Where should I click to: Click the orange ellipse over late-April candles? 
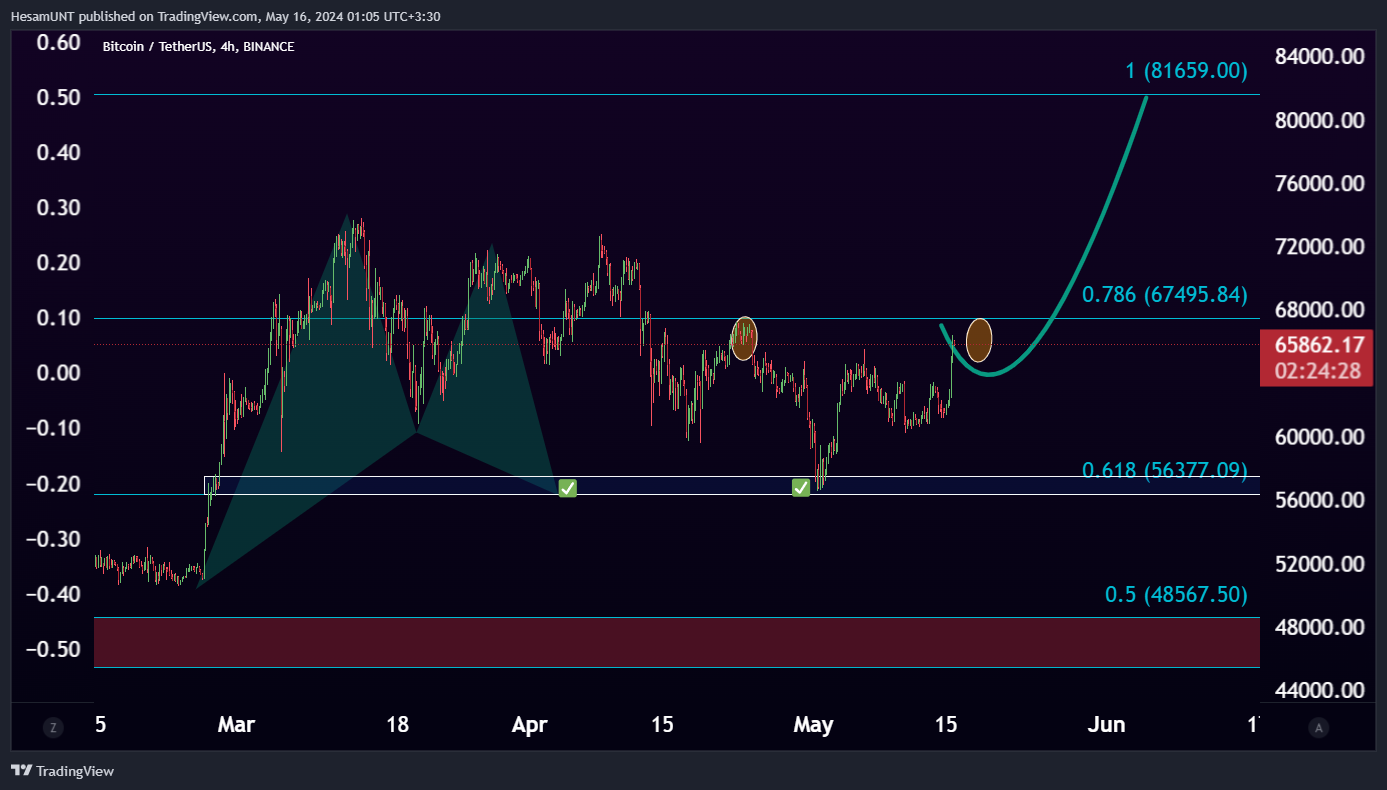tap(744, 338)
